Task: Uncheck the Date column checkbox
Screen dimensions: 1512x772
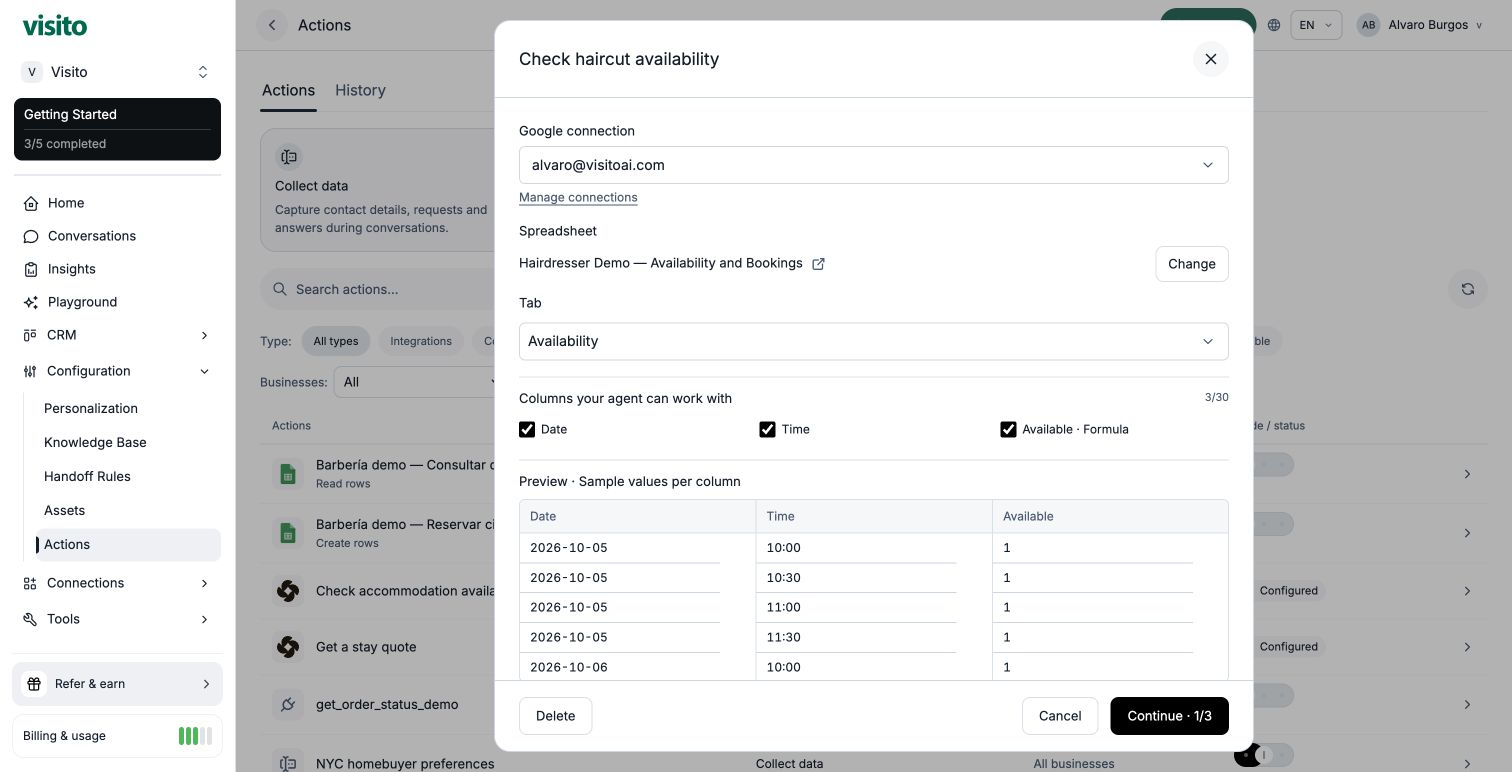Action: (x=527, y=429)
